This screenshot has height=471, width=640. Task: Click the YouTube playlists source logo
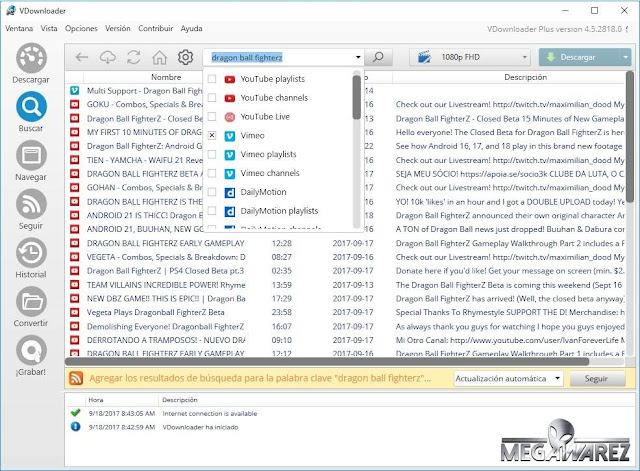pyautogui.click(x=230, y=79)
